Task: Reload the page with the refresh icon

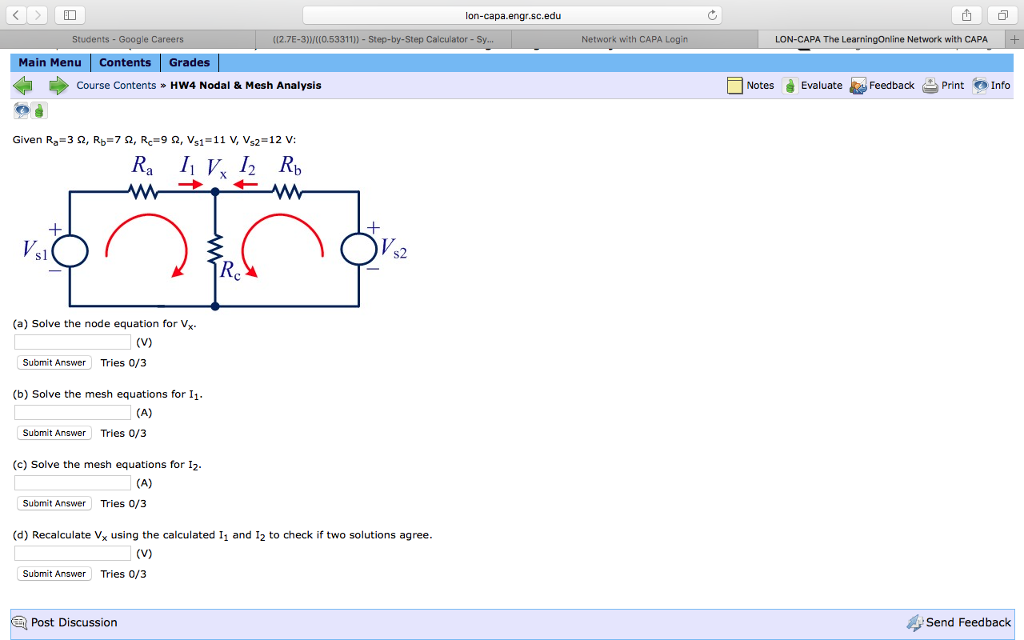Action: pyautogui.click(x=712, y=15)
